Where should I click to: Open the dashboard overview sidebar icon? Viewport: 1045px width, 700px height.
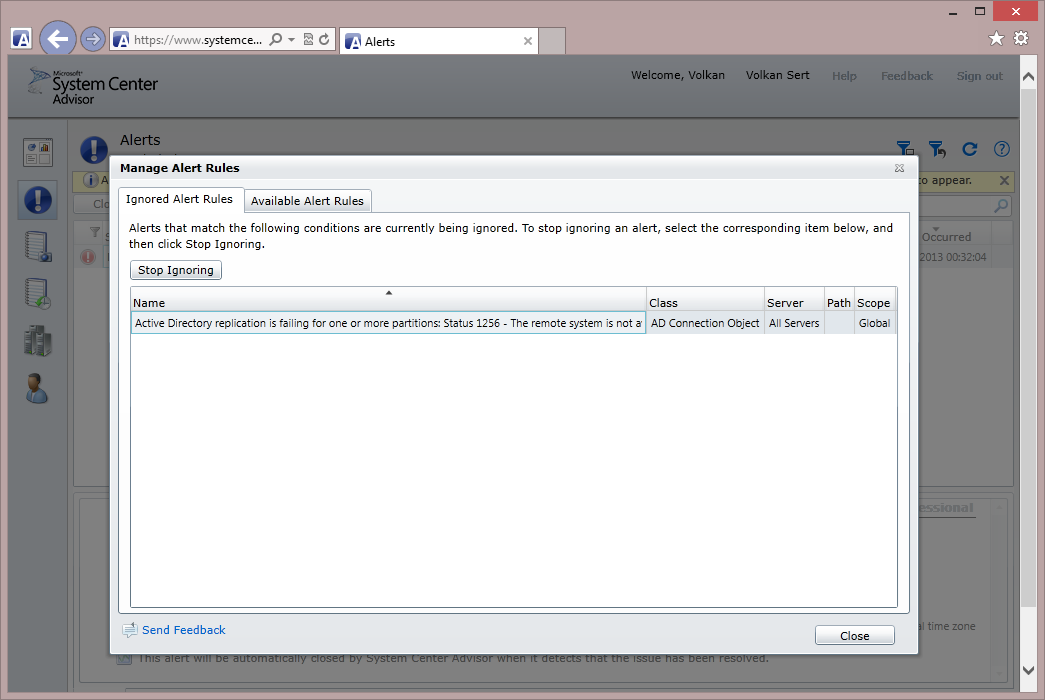(37, 153)
